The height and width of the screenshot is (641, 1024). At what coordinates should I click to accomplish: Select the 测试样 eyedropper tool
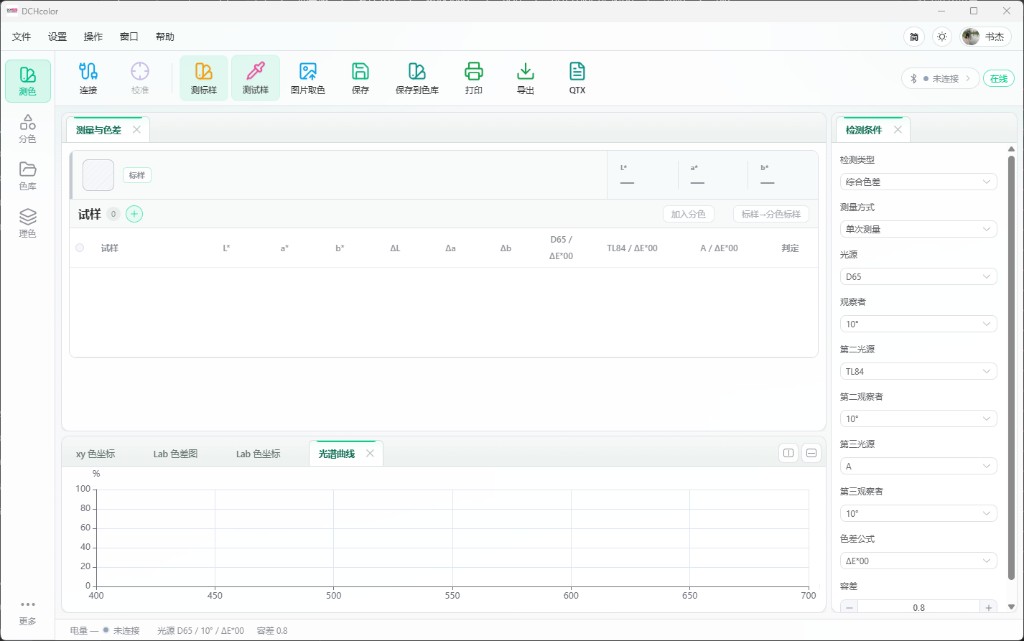(x=255, y=78)
